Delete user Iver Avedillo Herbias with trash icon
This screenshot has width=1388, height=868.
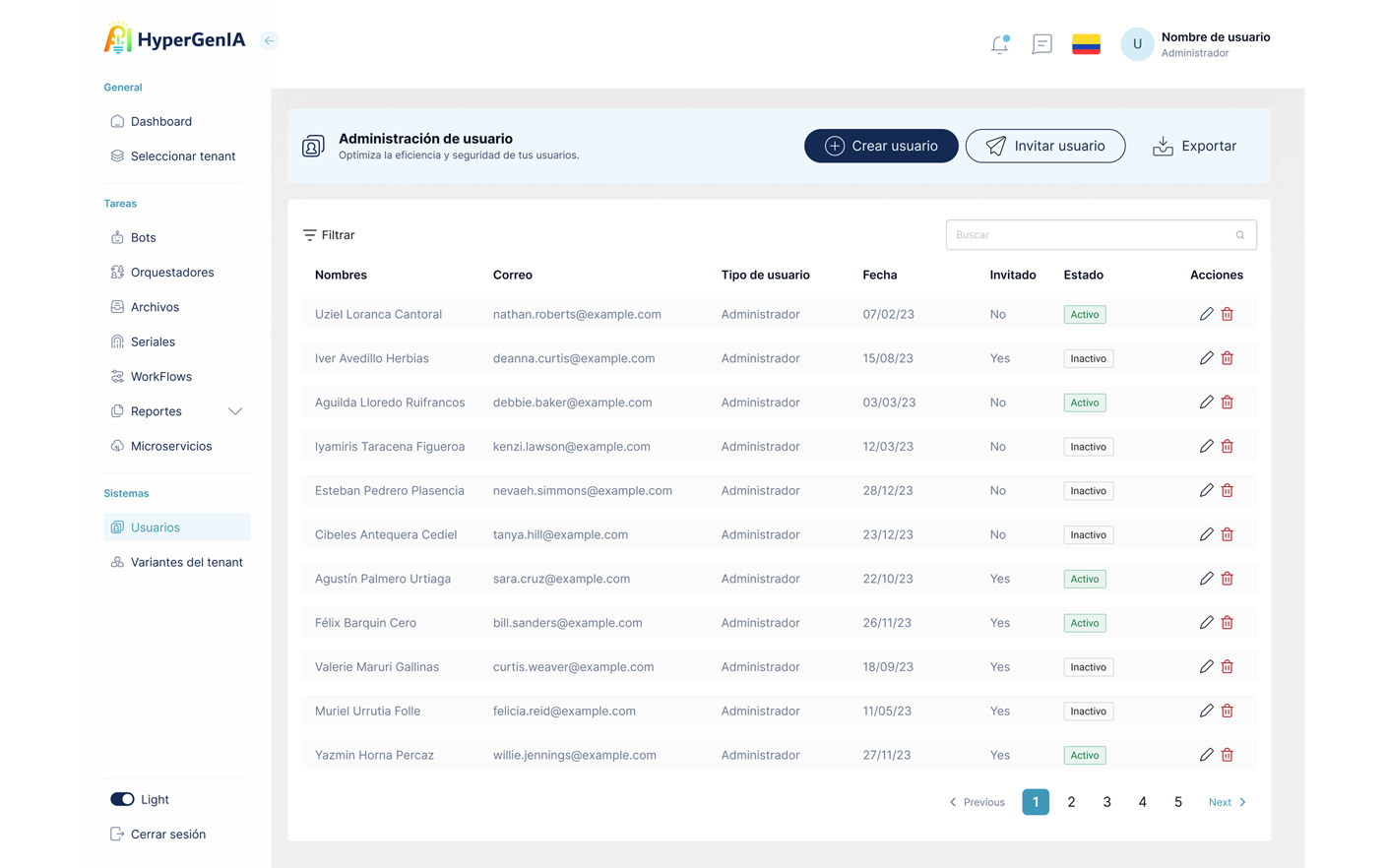pos(1228,358)
